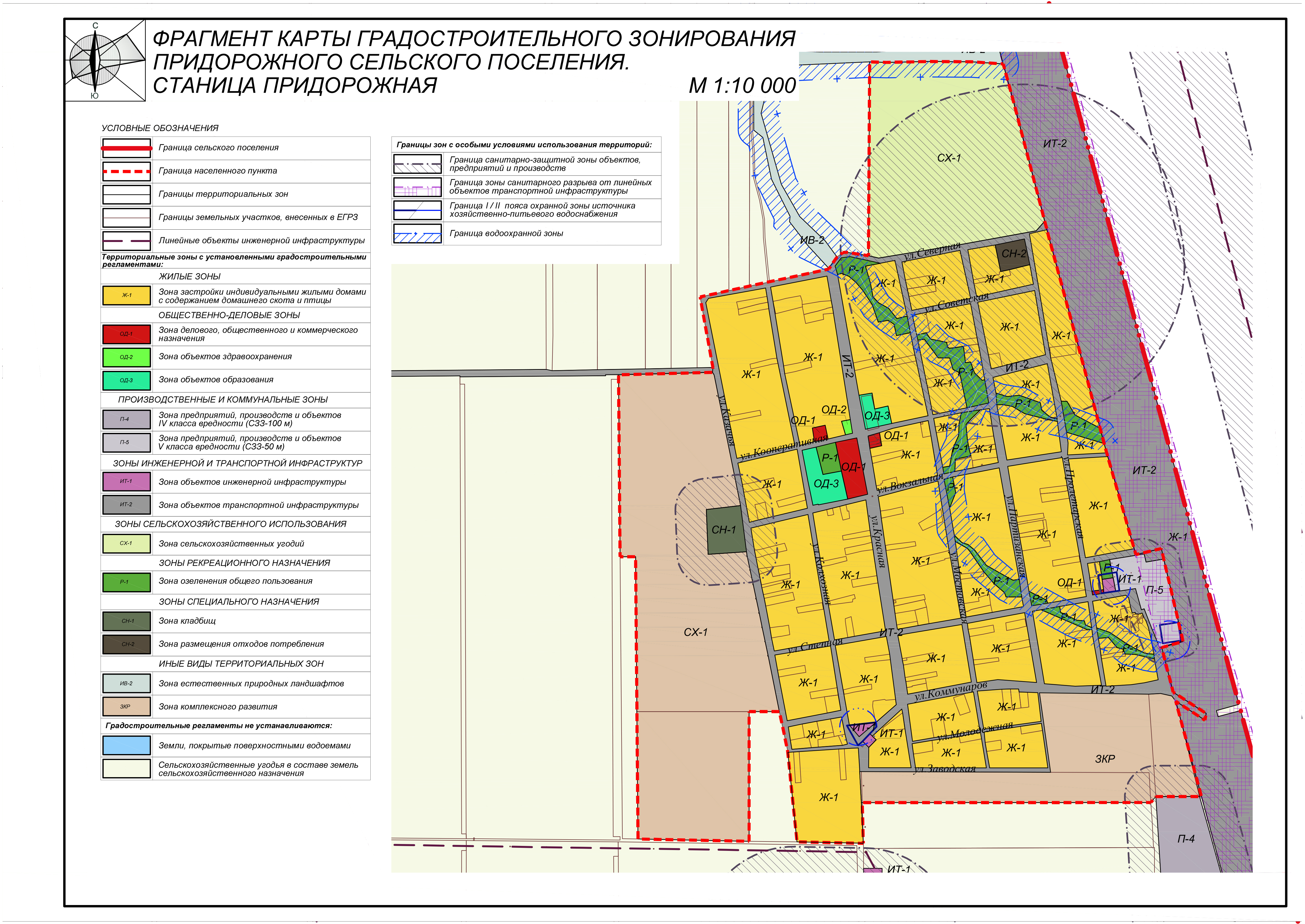
Task: Click the beige ЗКР legend swatch
Action: point(126,707)
